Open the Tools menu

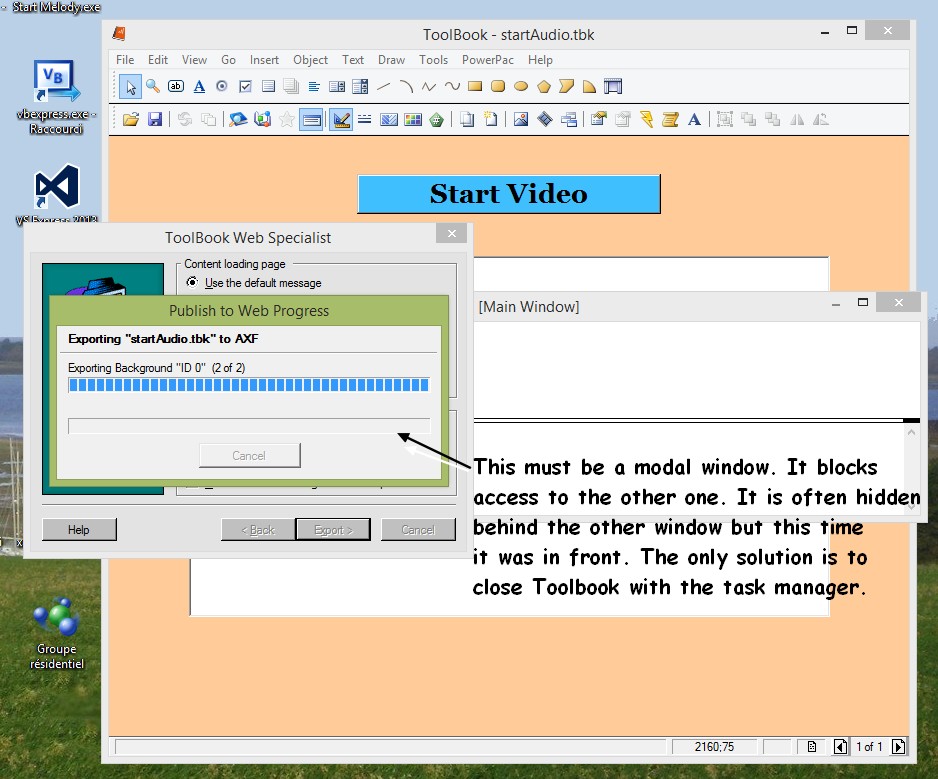(434, 60)
